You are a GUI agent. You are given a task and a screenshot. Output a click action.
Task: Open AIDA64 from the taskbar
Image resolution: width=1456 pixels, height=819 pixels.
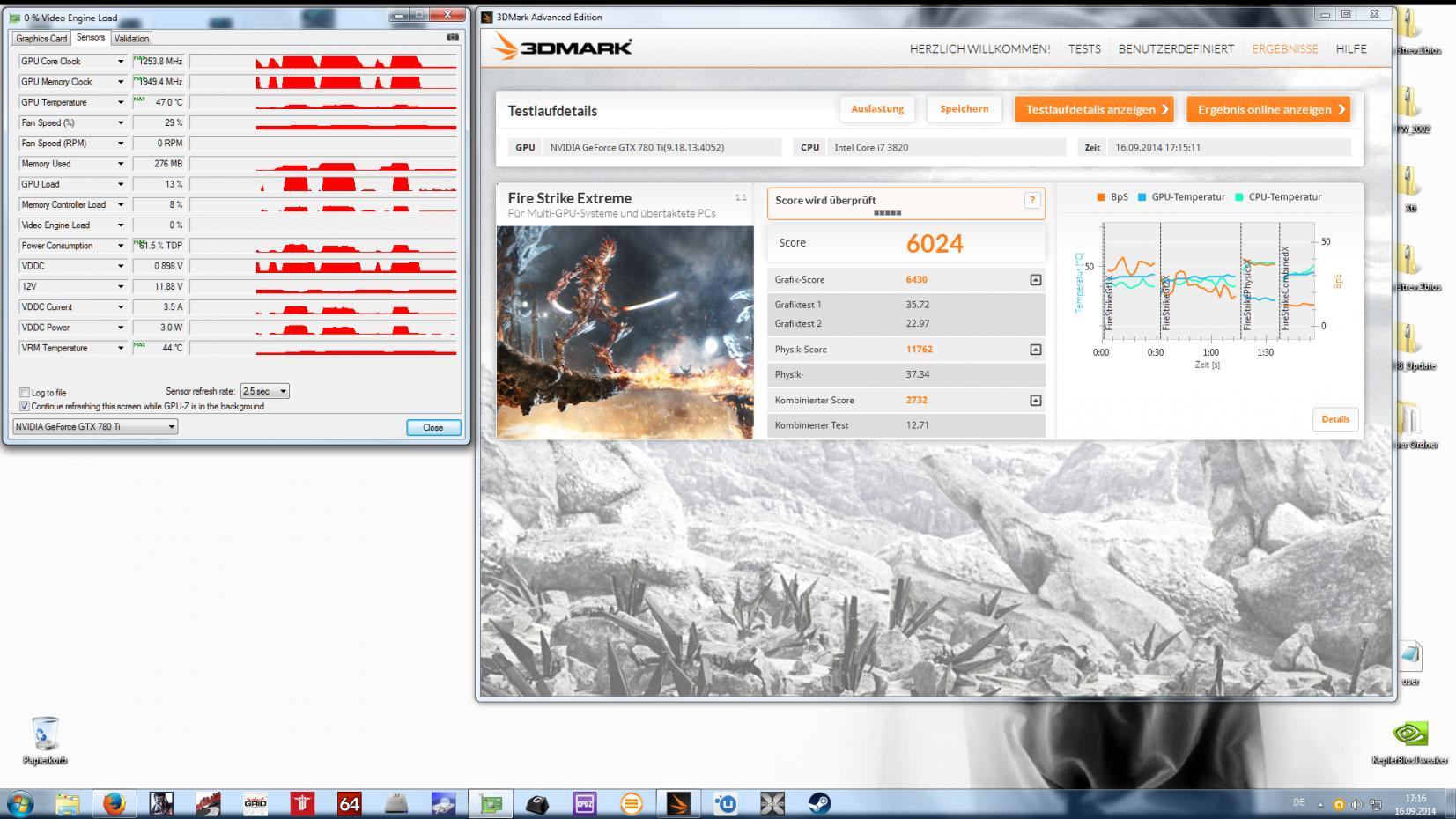click(x=350, y=803)
